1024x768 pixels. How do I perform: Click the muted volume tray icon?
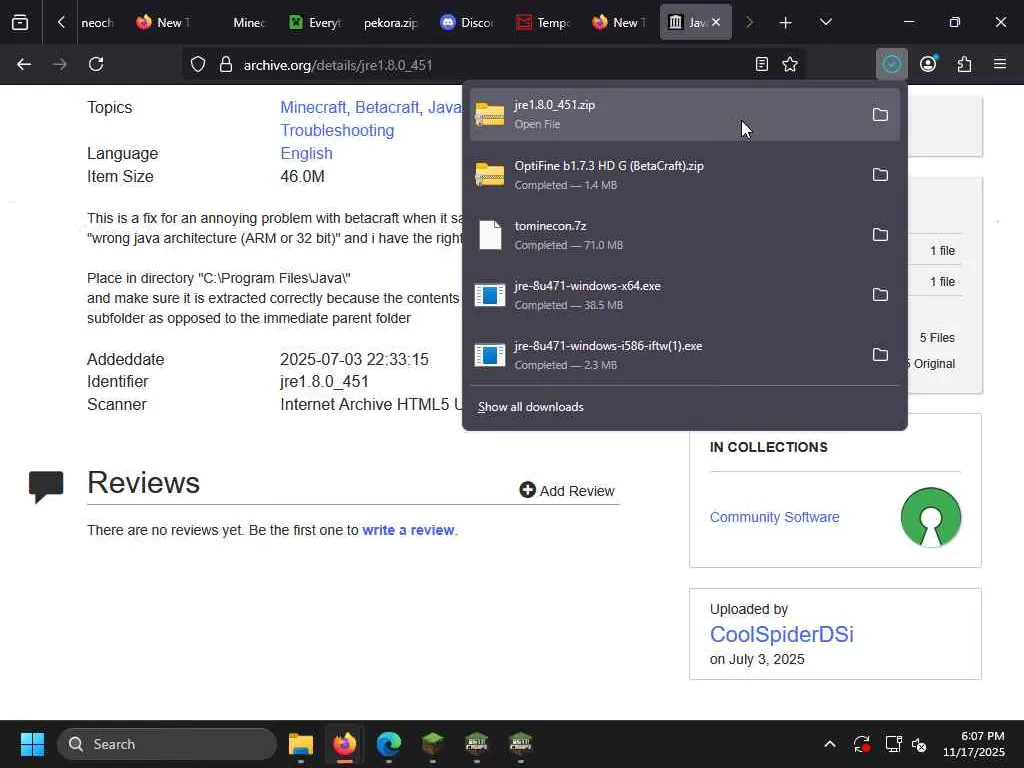click(x=919, y=744)
